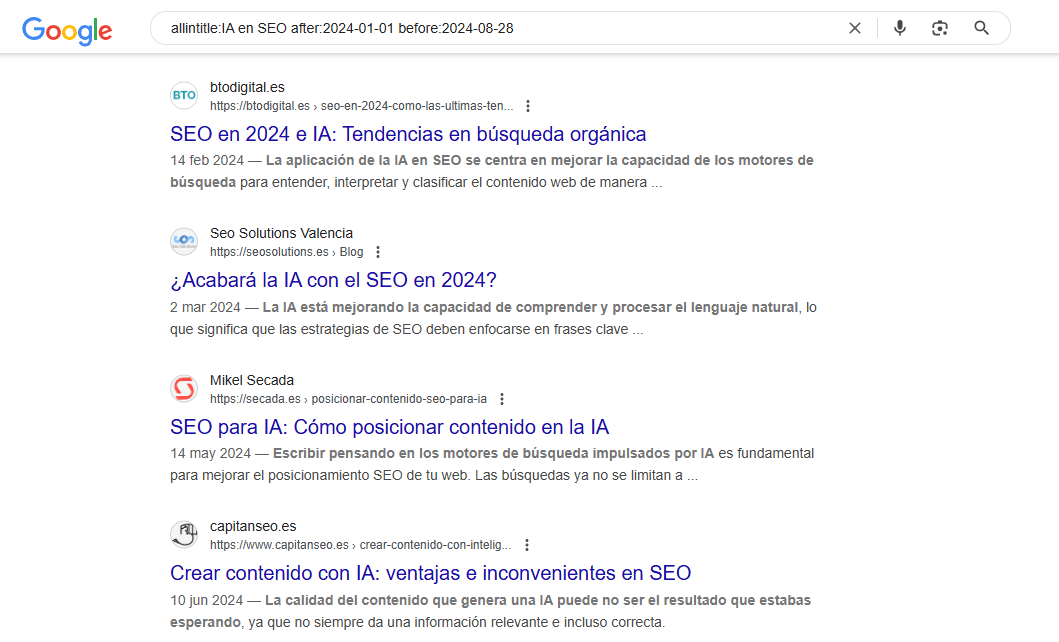Click the '2 mar 2024' snippet date
This screenshot has width=1059, height=642.
[x=205, y=308]
